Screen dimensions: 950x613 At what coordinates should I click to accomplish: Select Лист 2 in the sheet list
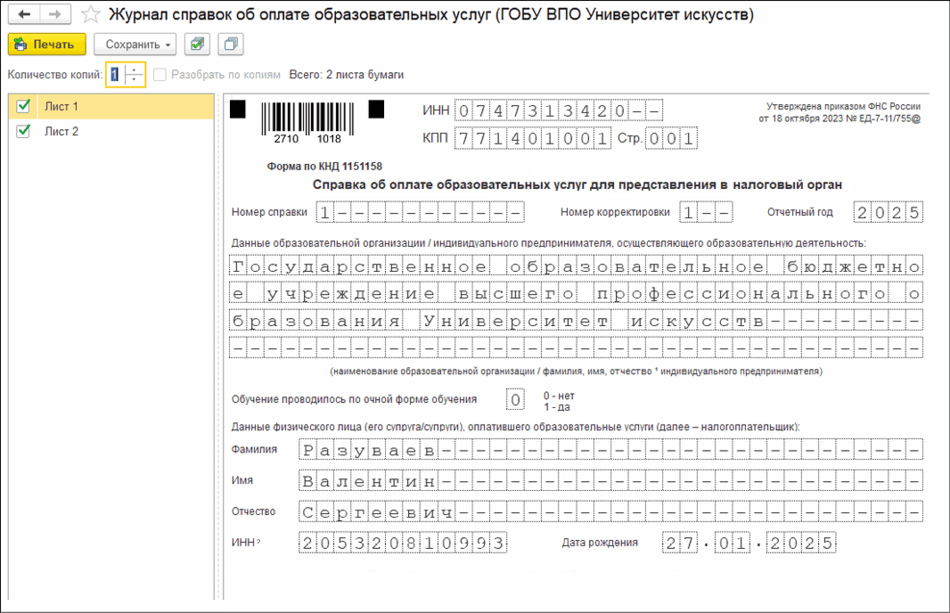coord(62,131)
